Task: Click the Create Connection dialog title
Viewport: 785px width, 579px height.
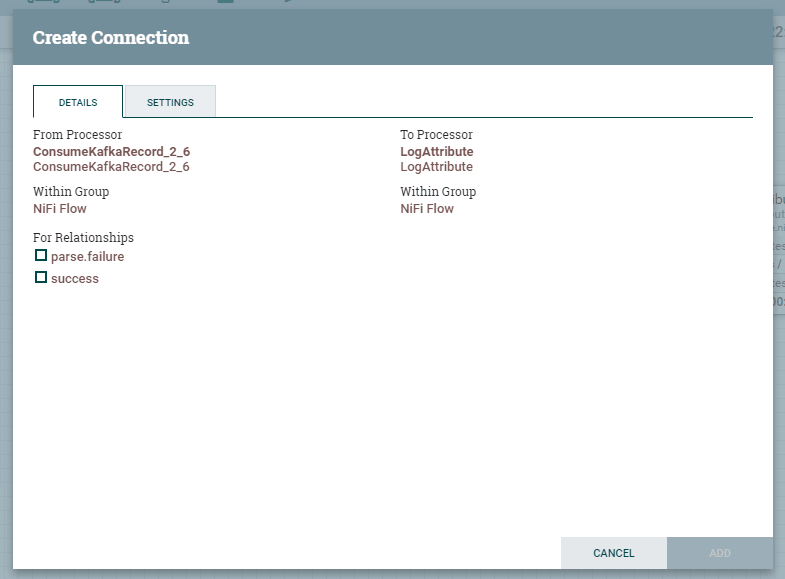Action: point(111,38)
